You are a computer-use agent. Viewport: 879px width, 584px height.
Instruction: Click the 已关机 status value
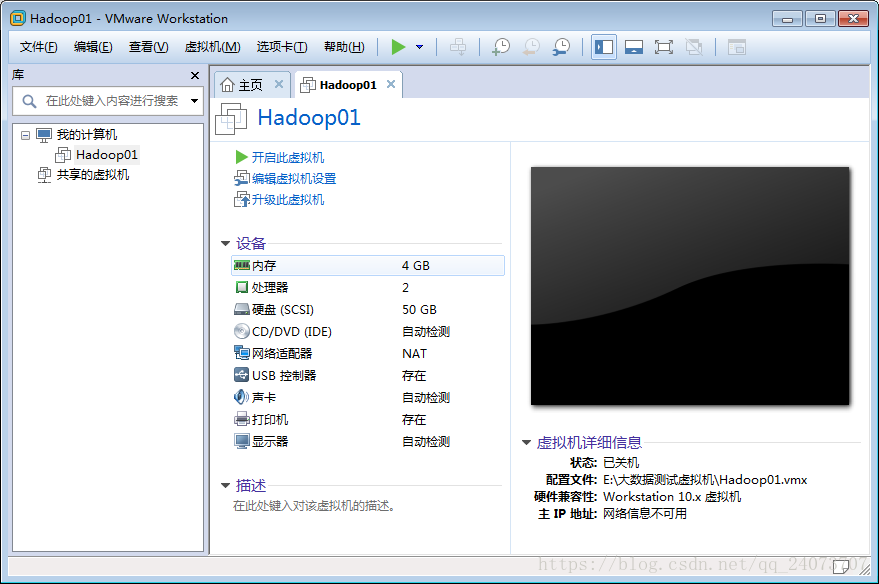coord(621,462)
